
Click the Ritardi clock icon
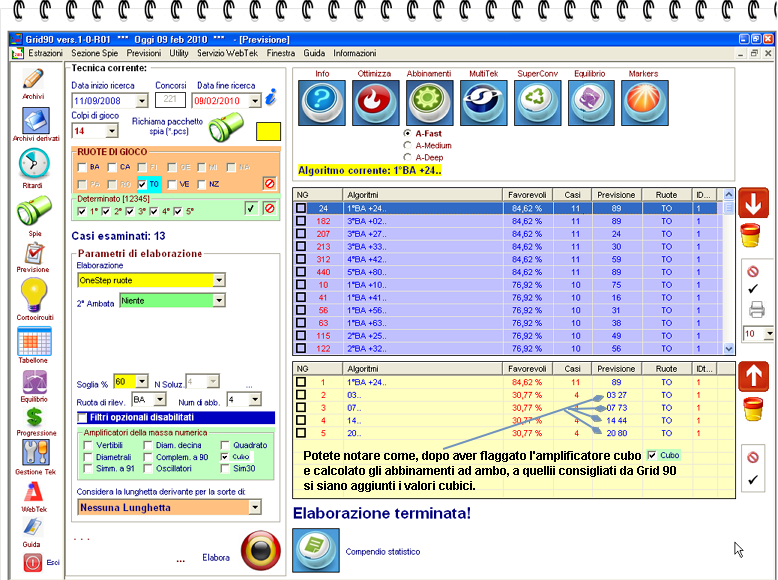33,164
